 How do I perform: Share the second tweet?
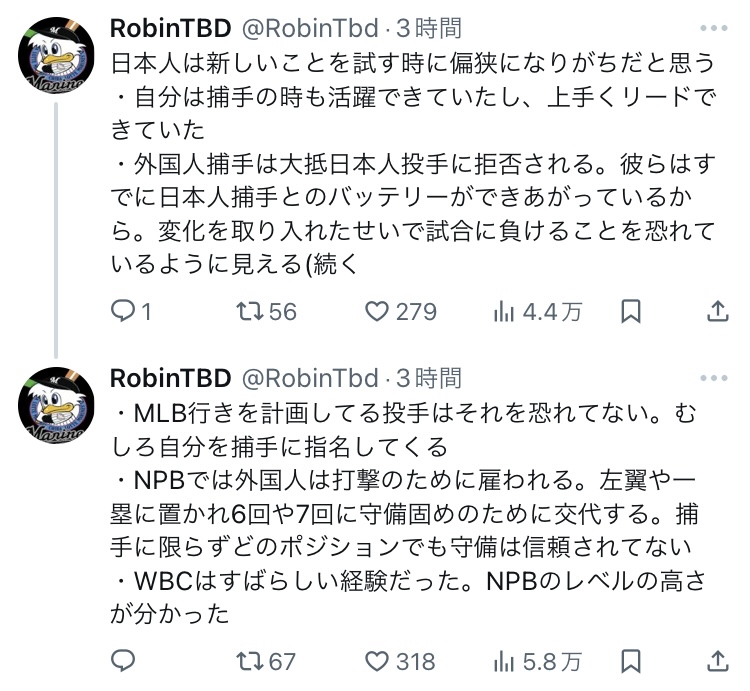(x=717, y=661)
